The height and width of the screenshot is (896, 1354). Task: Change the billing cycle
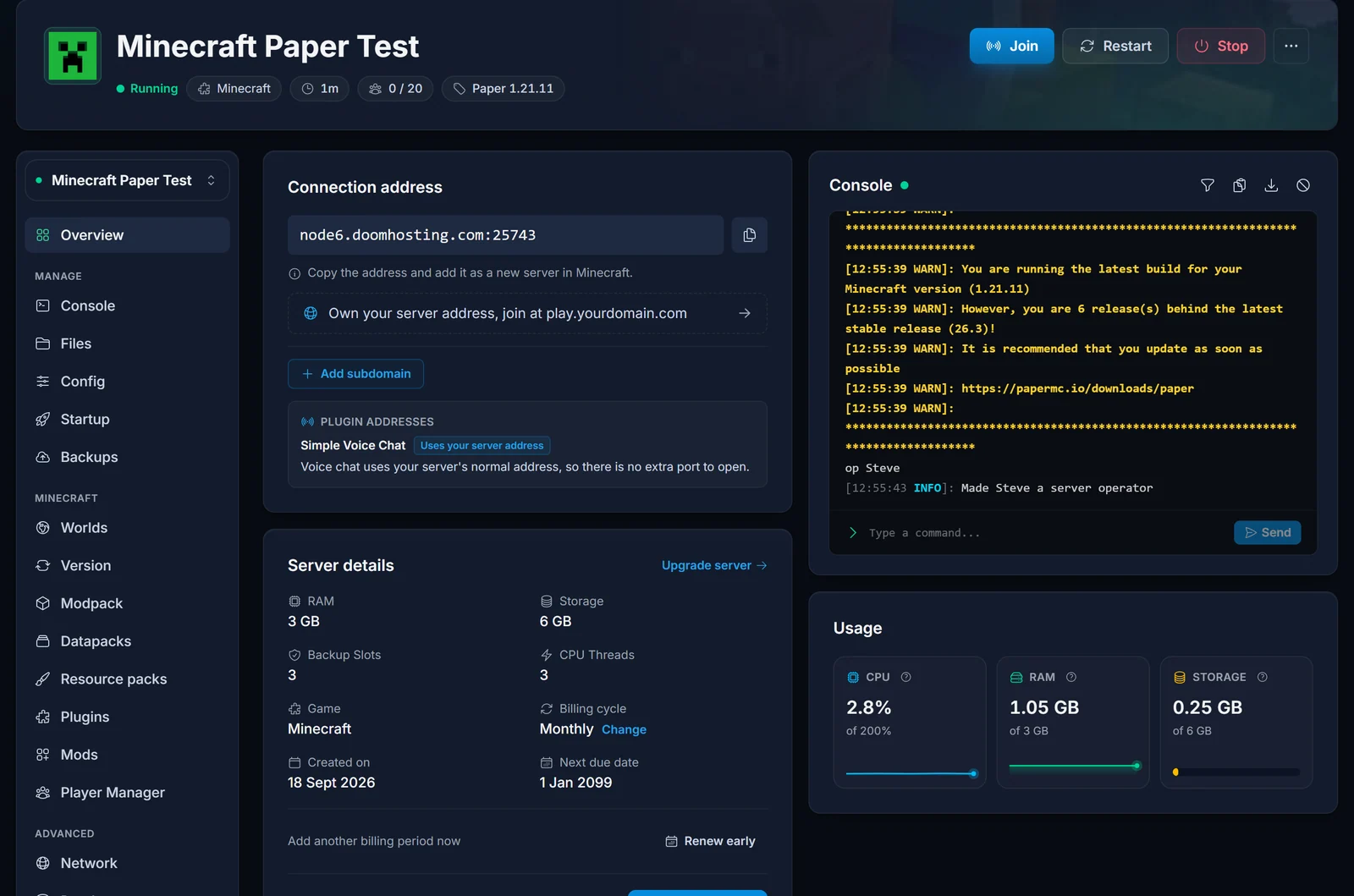(x=624, y=729)
